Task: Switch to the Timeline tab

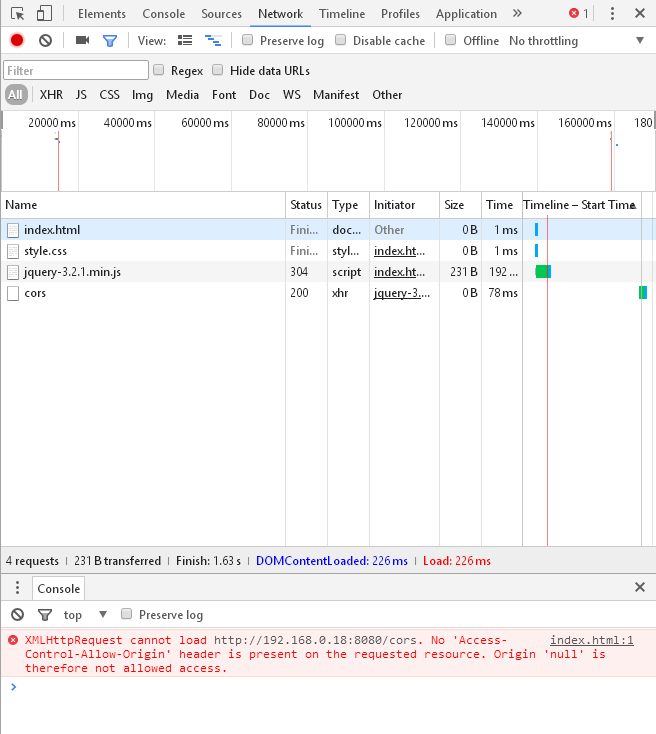Action: 342,14
